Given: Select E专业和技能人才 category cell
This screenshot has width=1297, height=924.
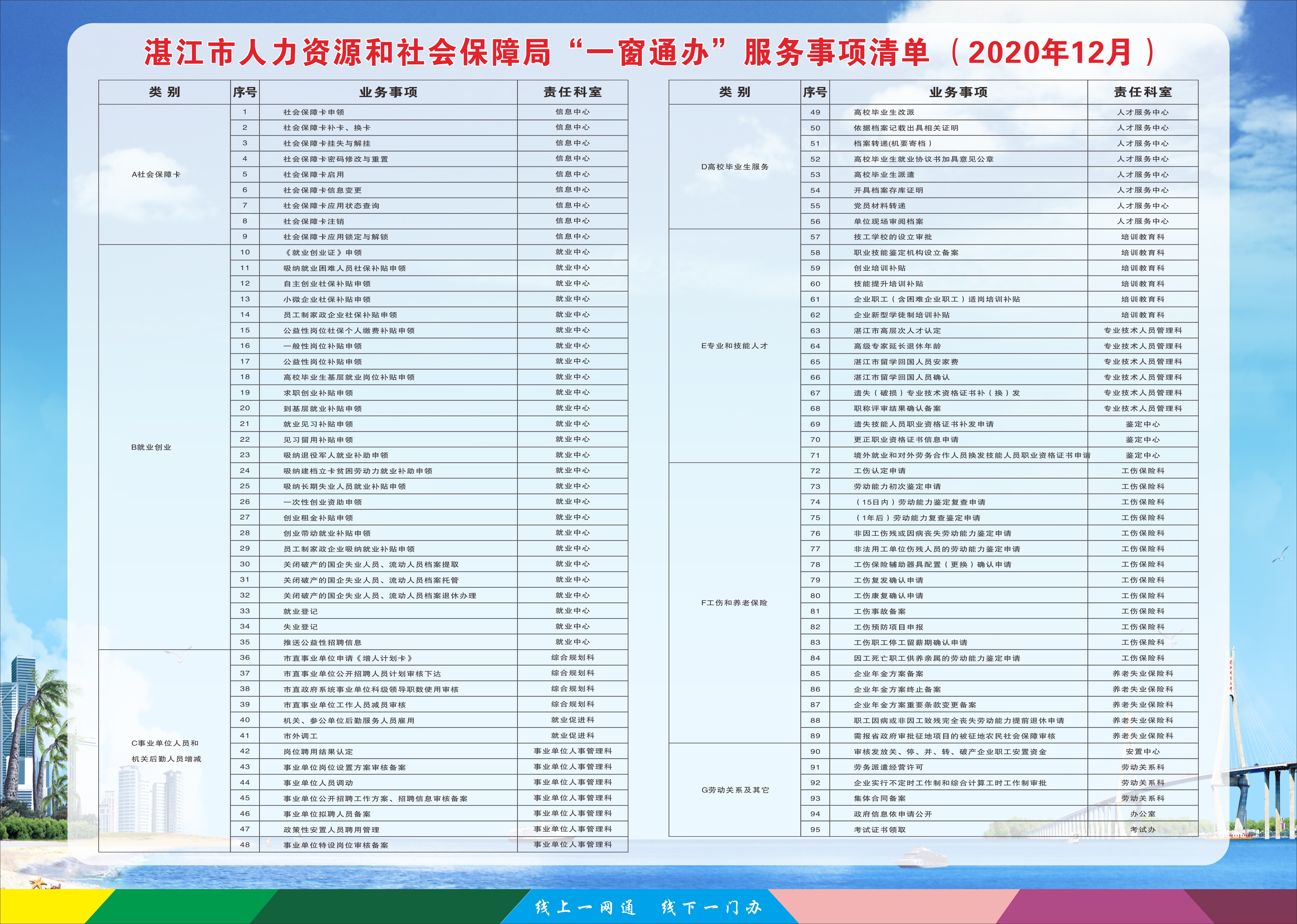Looking at the screenshot, I should (x=735, y=346).
